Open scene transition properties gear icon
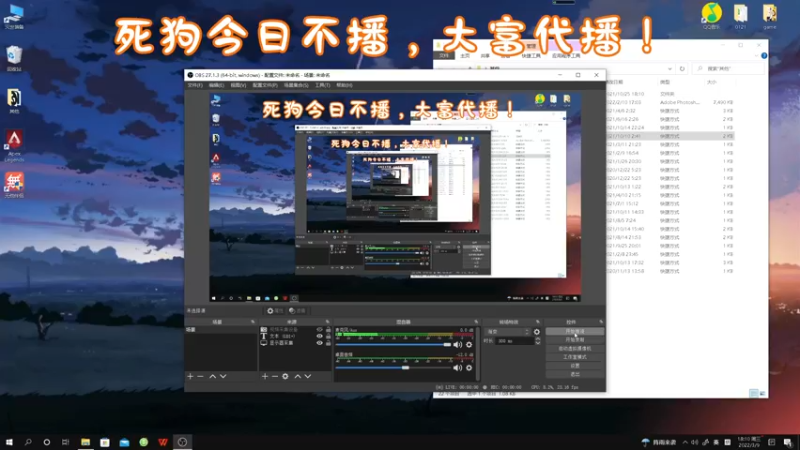 click(537, 332)
